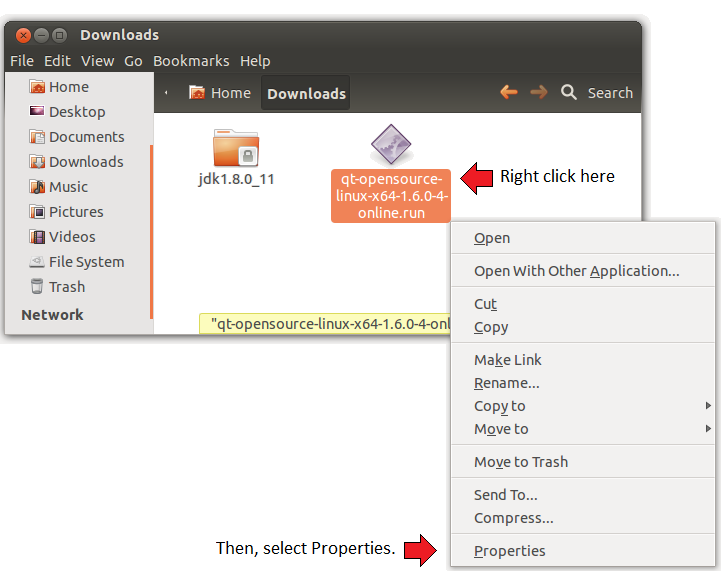Image resolution: width=721 pixels, height=571 pixels.
Task: Go back with the left orange arrow
Action: 509,92
